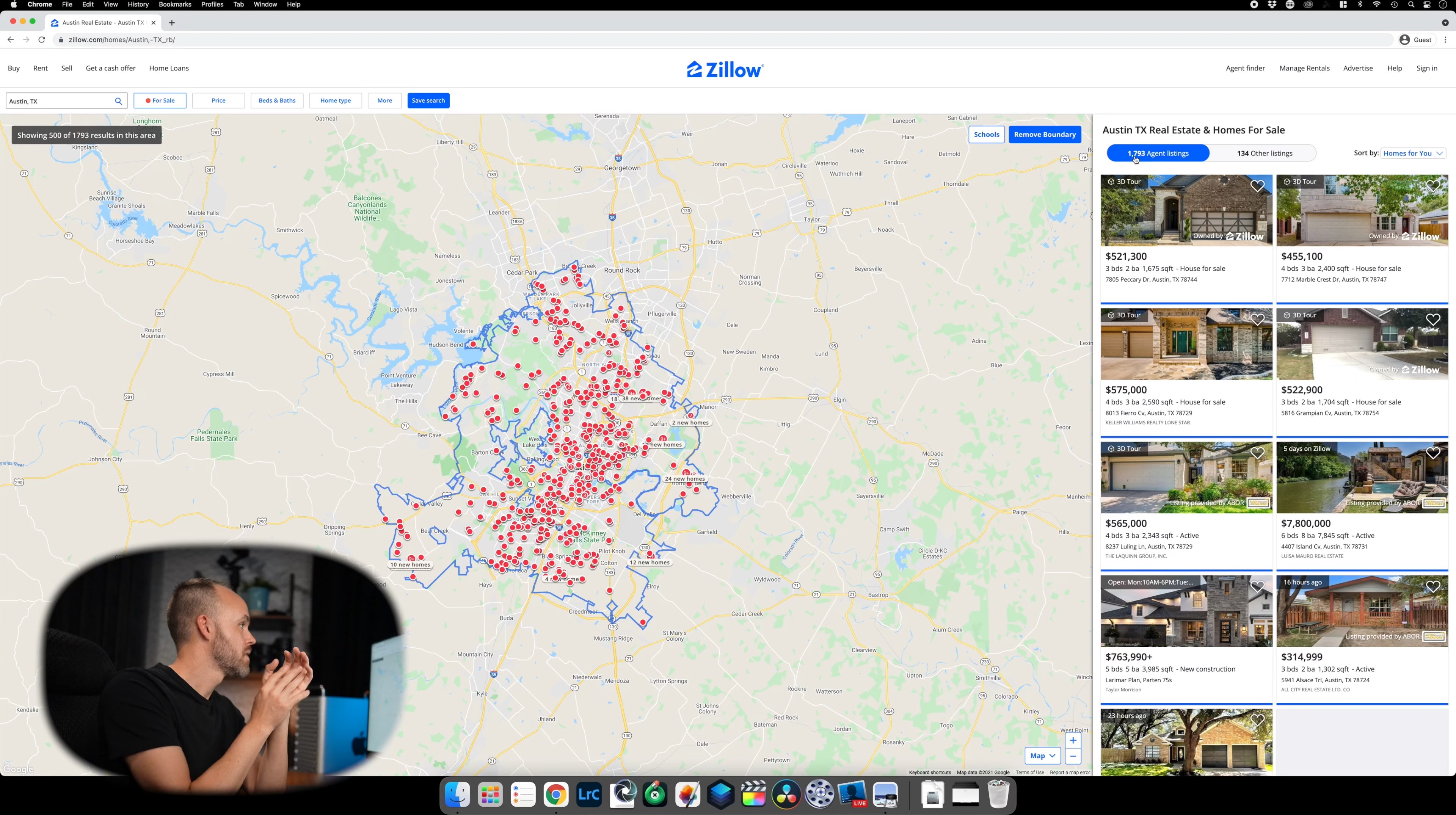
Task: Open the Chrome three-dot menu
Action: [1445, 39]
